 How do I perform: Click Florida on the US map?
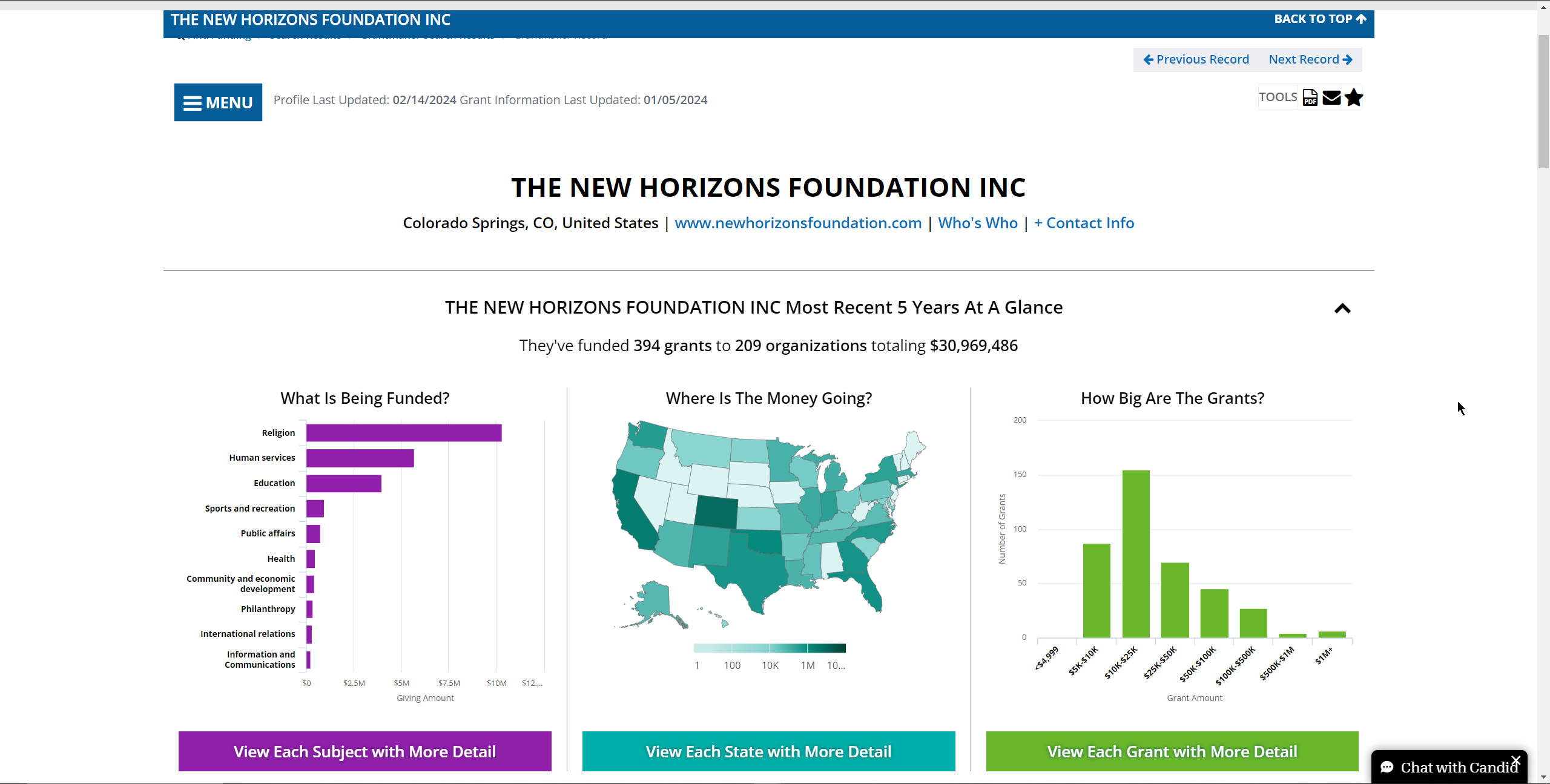(x=866, y=587)
